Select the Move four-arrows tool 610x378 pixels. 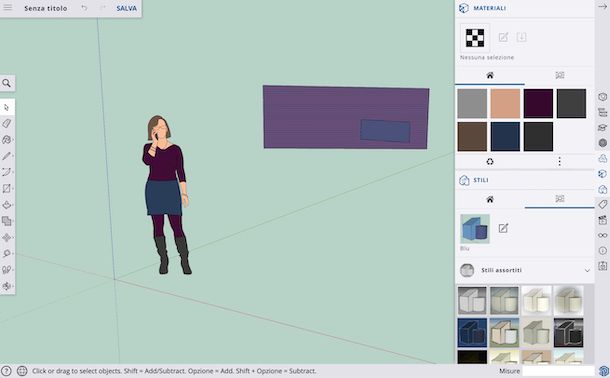pos(7,237)
